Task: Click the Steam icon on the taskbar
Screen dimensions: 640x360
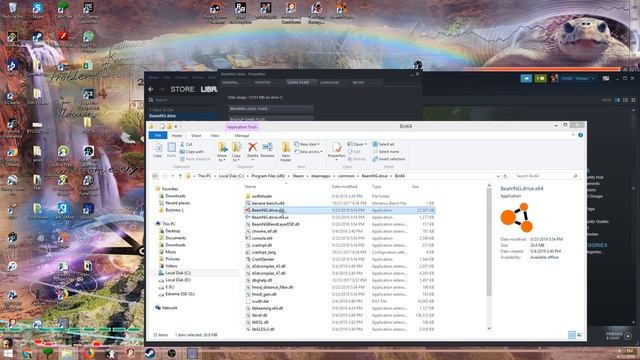Action: point(150,353)
